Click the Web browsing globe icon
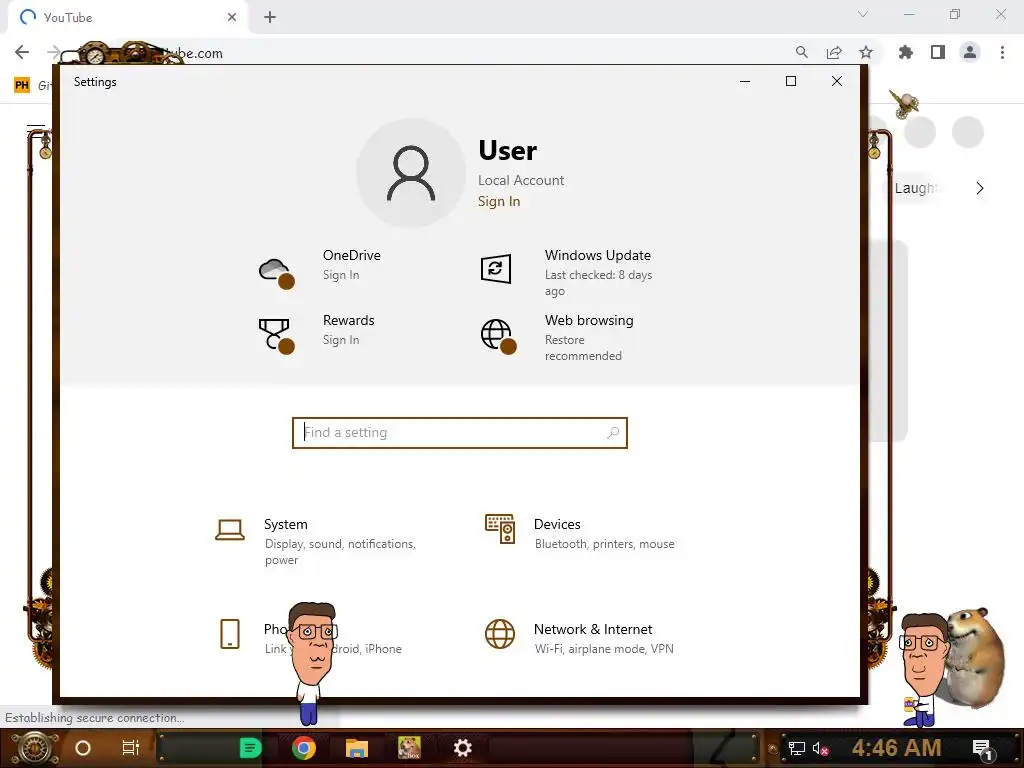1024x768 pixels. 498,336
